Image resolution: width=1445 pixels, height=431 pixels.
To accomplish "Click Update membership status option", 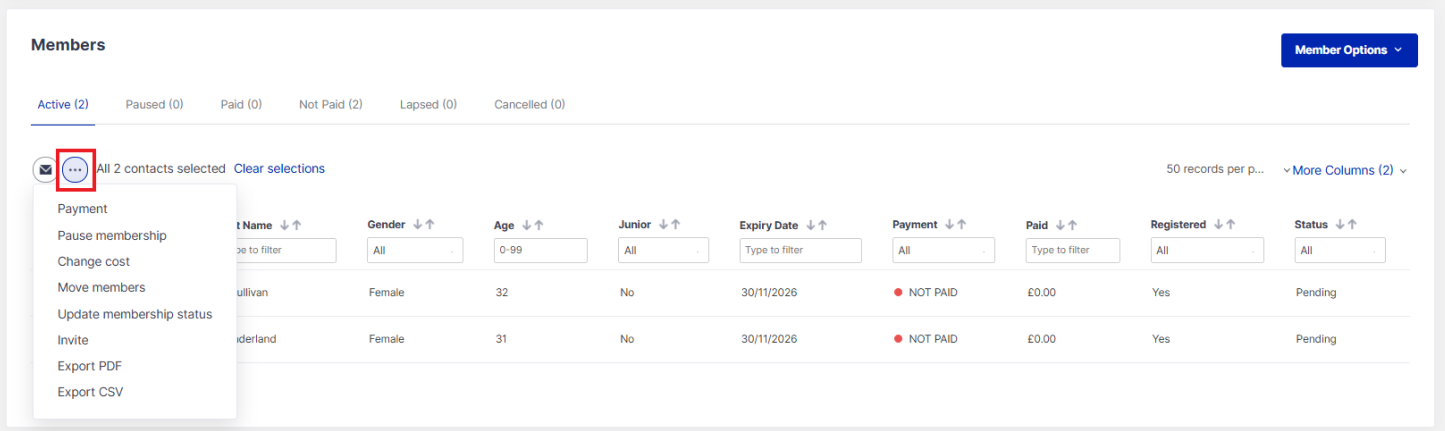I will [x=135, y=314].
